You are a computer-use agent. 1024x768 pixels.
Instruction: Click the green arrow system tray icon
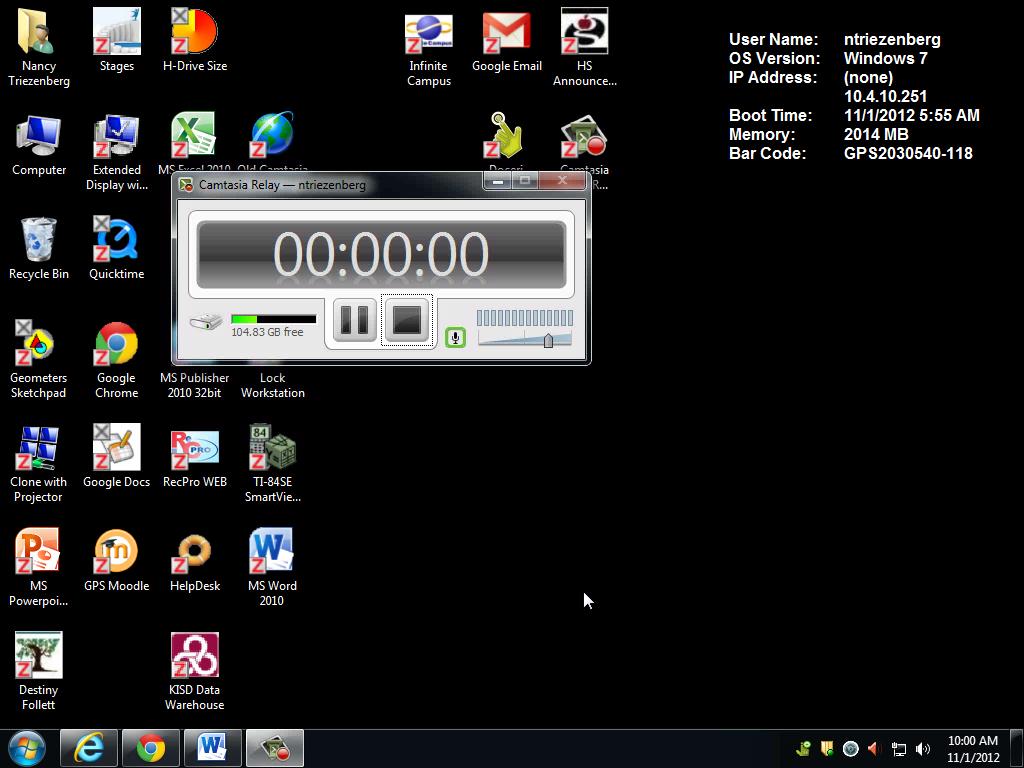803,748
